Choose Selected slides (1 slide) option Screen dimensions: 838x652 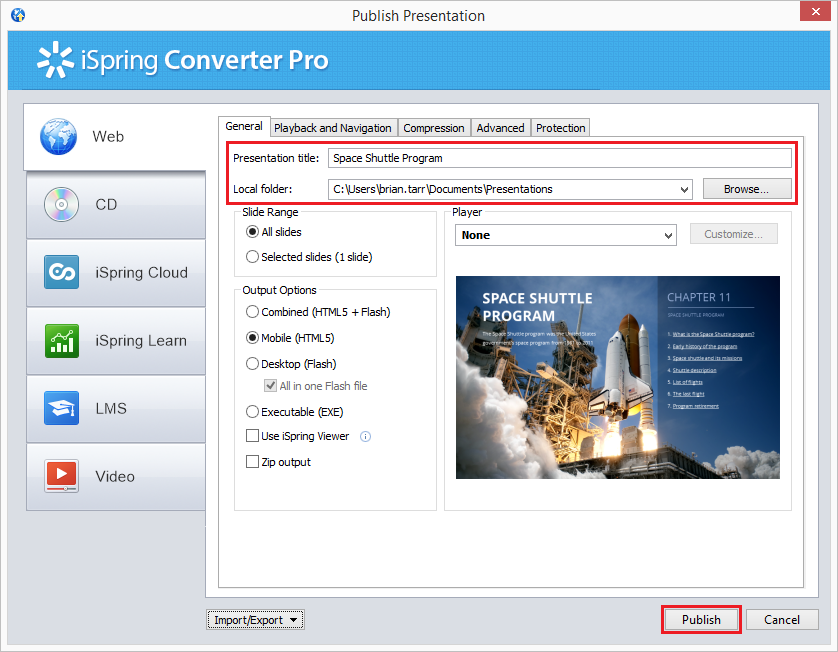(x=252, y=257)
